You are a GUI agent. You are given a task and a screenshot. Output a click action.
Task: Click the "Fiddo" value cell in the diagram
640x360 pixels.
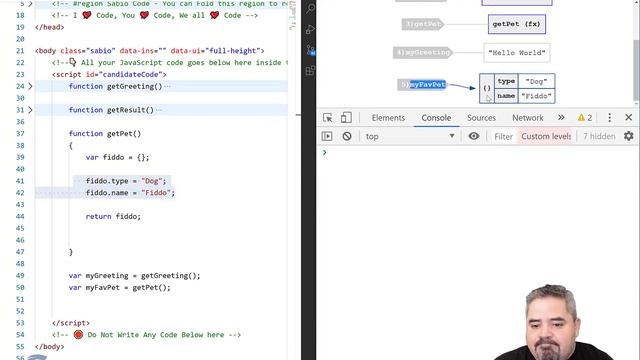(536, 96)
